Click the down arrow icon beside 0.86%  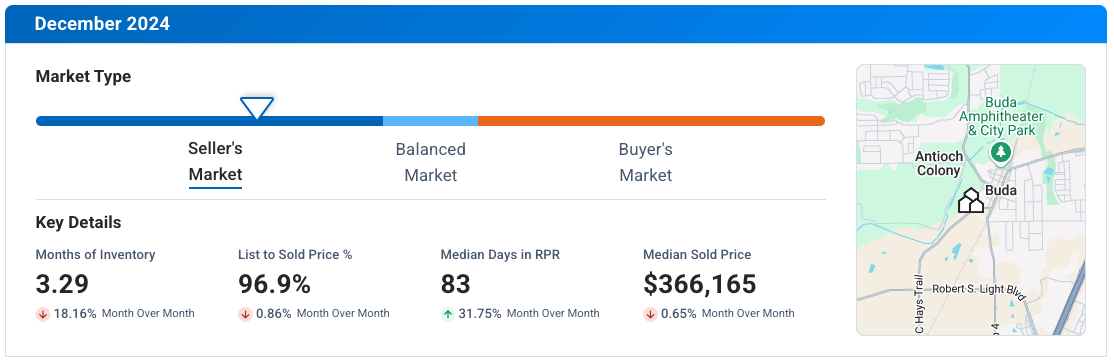[245, 314]
